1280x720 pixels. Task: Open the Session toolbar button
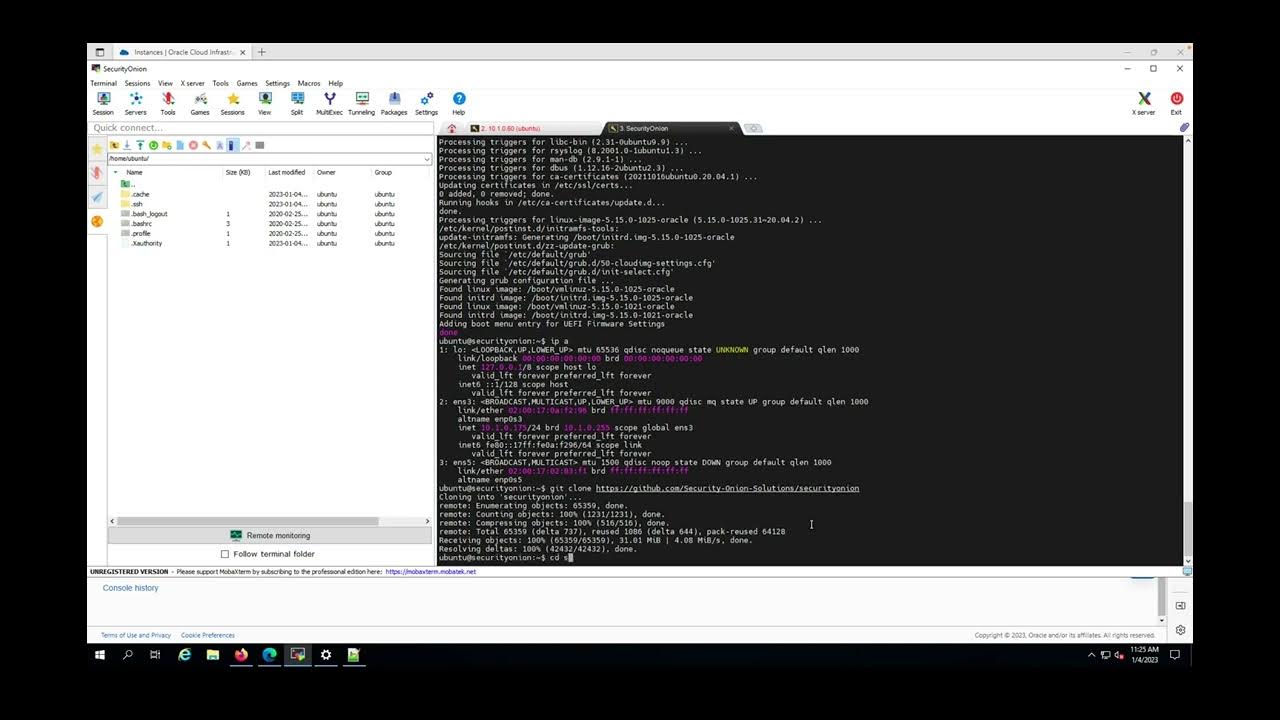click(103, 103)
